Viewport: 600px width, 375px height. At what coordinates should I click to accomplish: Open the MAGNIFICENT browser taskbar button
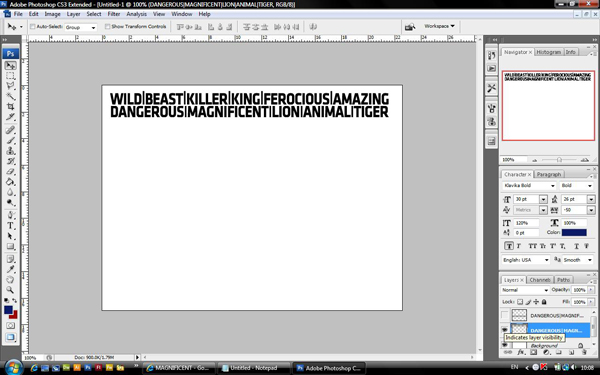click(179, 368)
